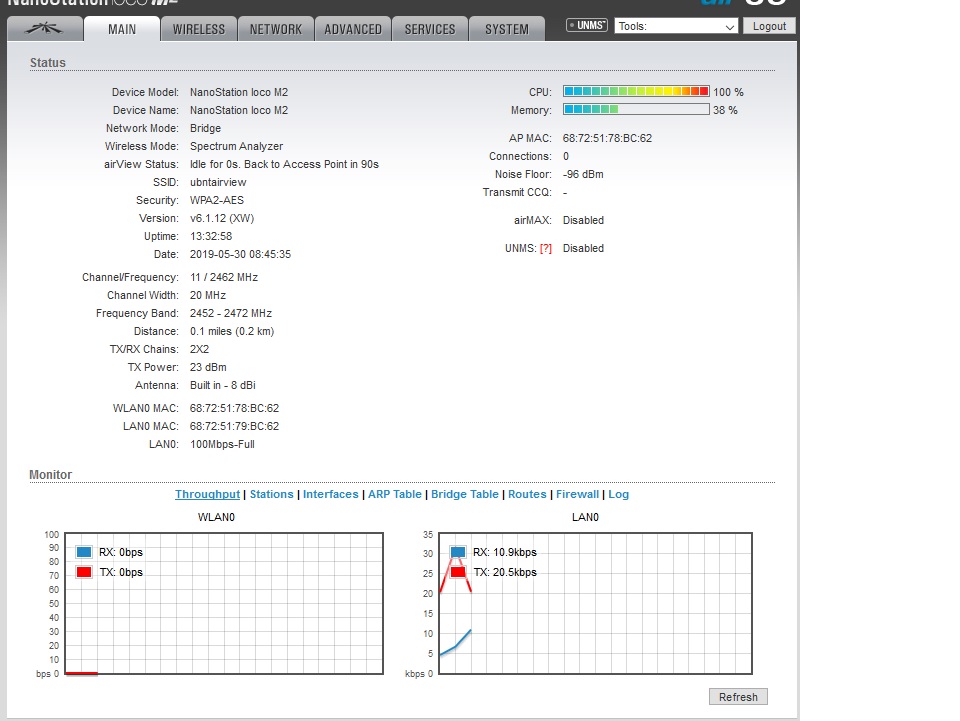This screenshot has height=721, width=960.
Task: Select the LAN0 MAC value 68:72:51:79:BC:62
Action: pyautogui.click(x=234, y=426)
